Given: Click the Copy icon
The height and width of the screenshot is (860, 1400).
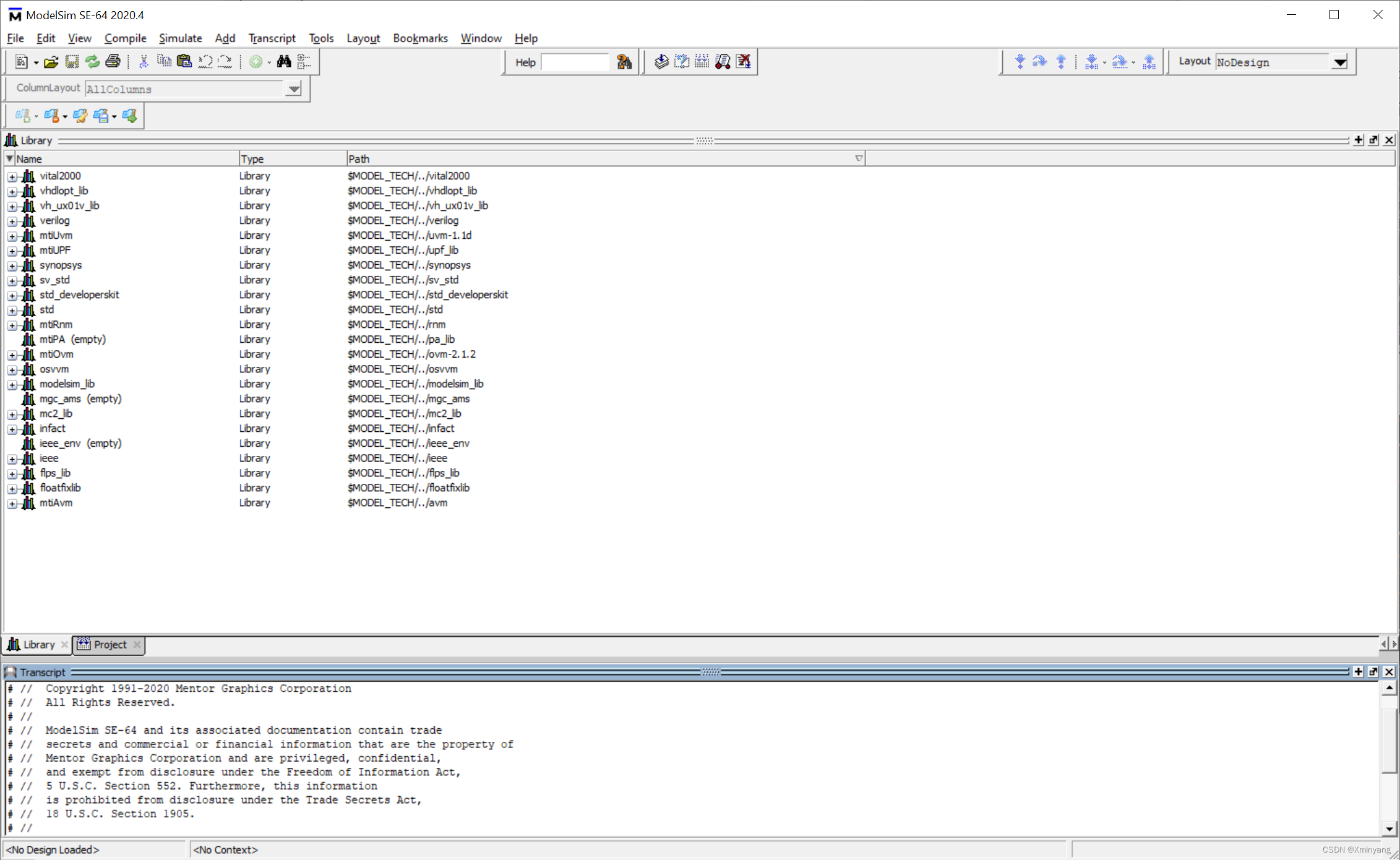Looking at the screenshot, I should tap(164, 62).
